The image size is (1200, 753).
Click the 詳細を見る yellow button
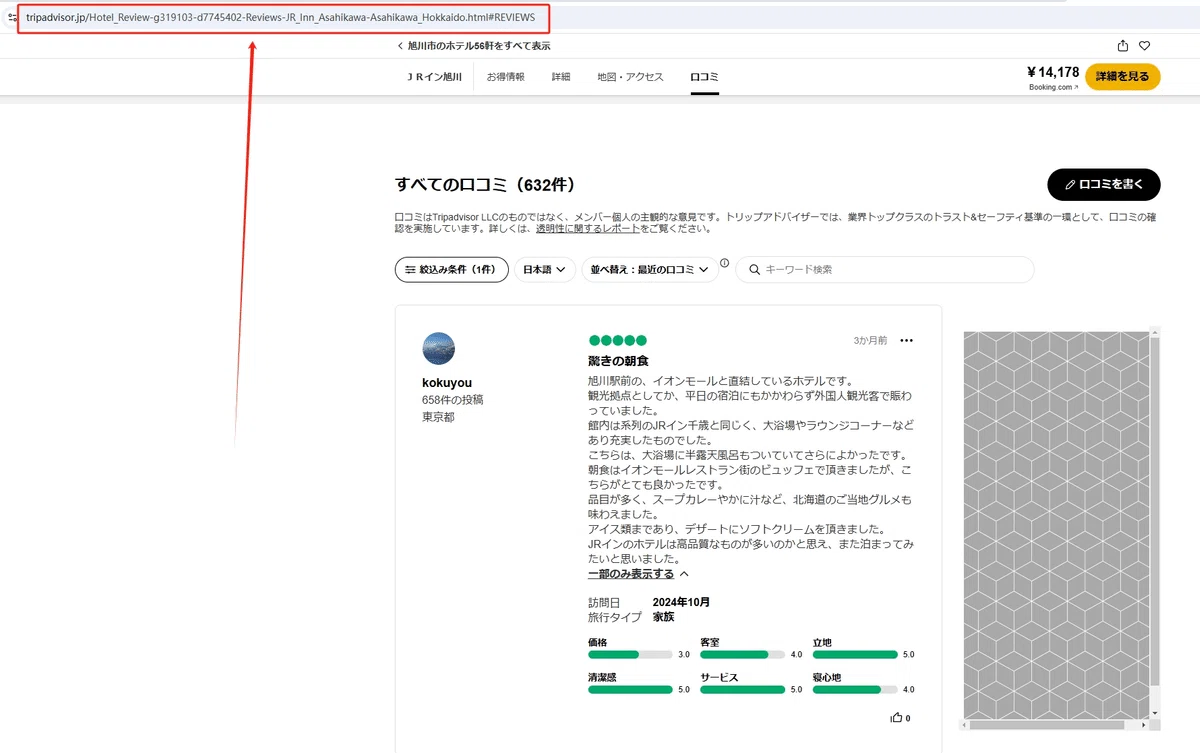pyautogui.click(x=1123, y=76)
